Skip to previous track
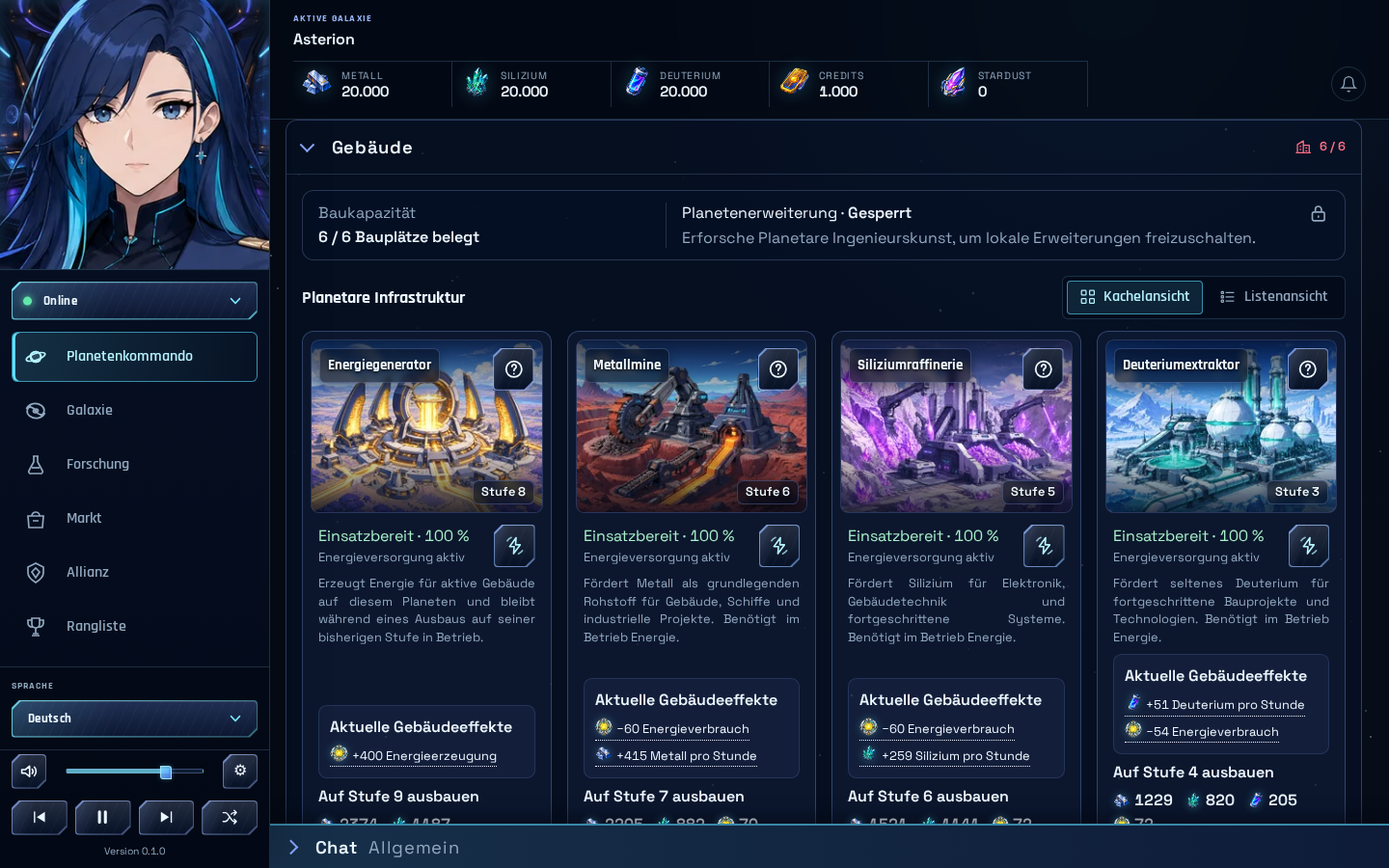Screen dimensions: 1389x868 tap(40, 817)
